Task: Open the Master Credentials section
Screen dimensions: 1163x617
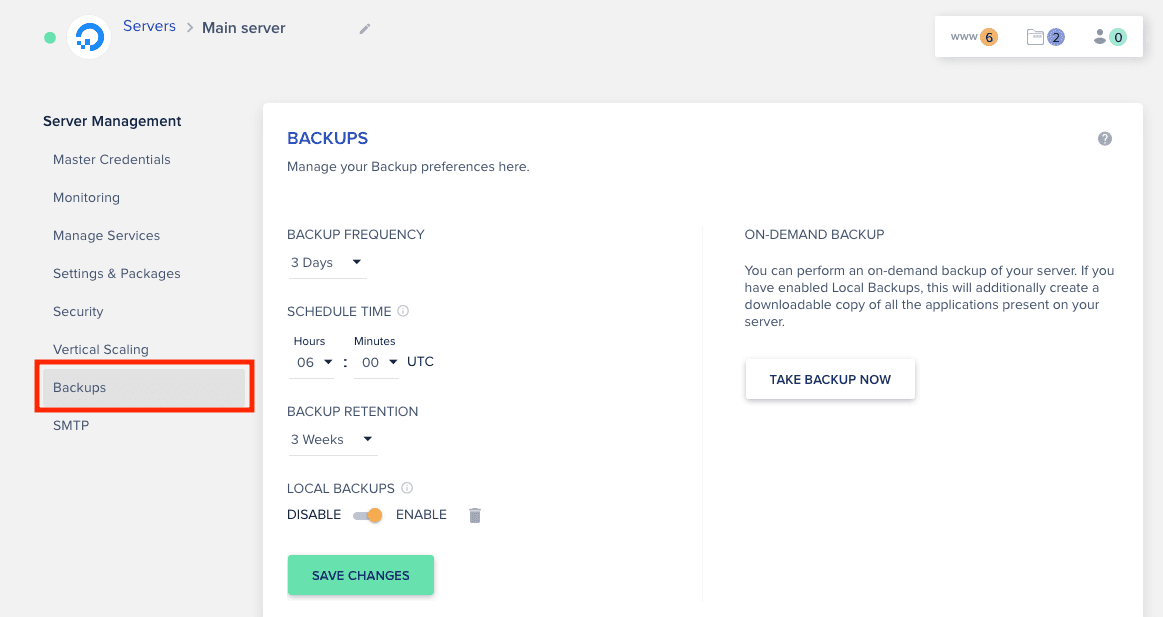Action: (x=112, y=159)
